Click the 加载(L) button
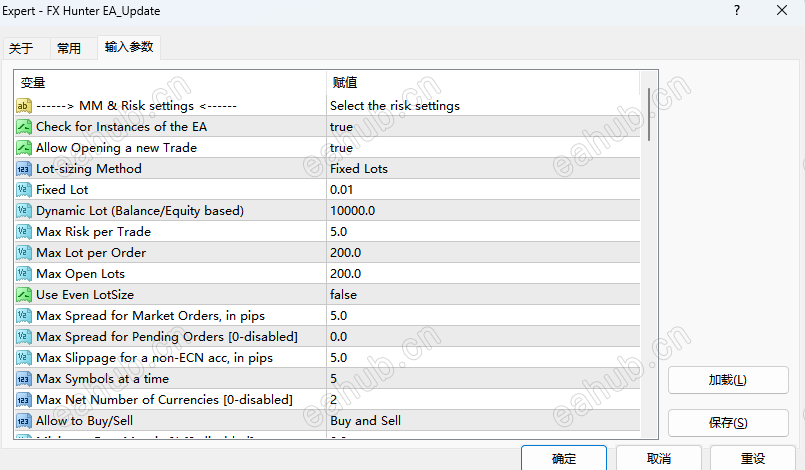This screenshot has height=470, width=805. pyautogui.click(x=728, y=380)
